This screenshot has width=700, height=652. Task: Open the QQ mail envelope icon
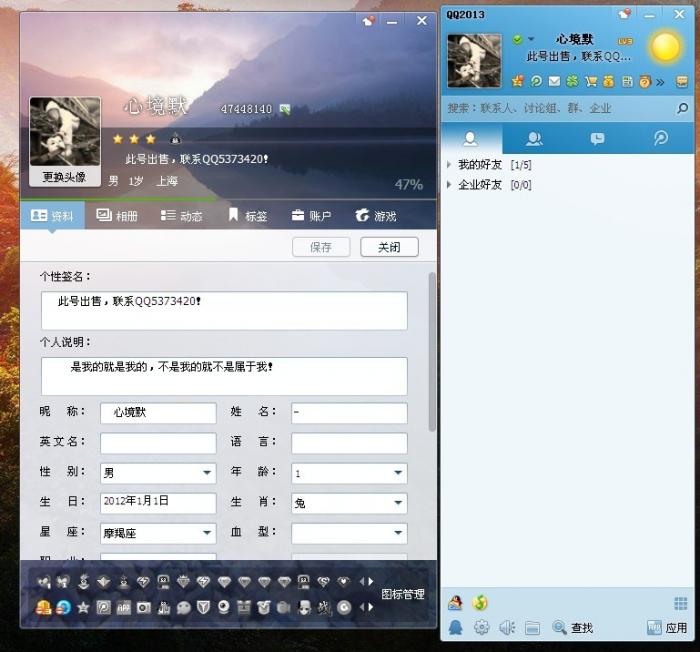(554, 81)
